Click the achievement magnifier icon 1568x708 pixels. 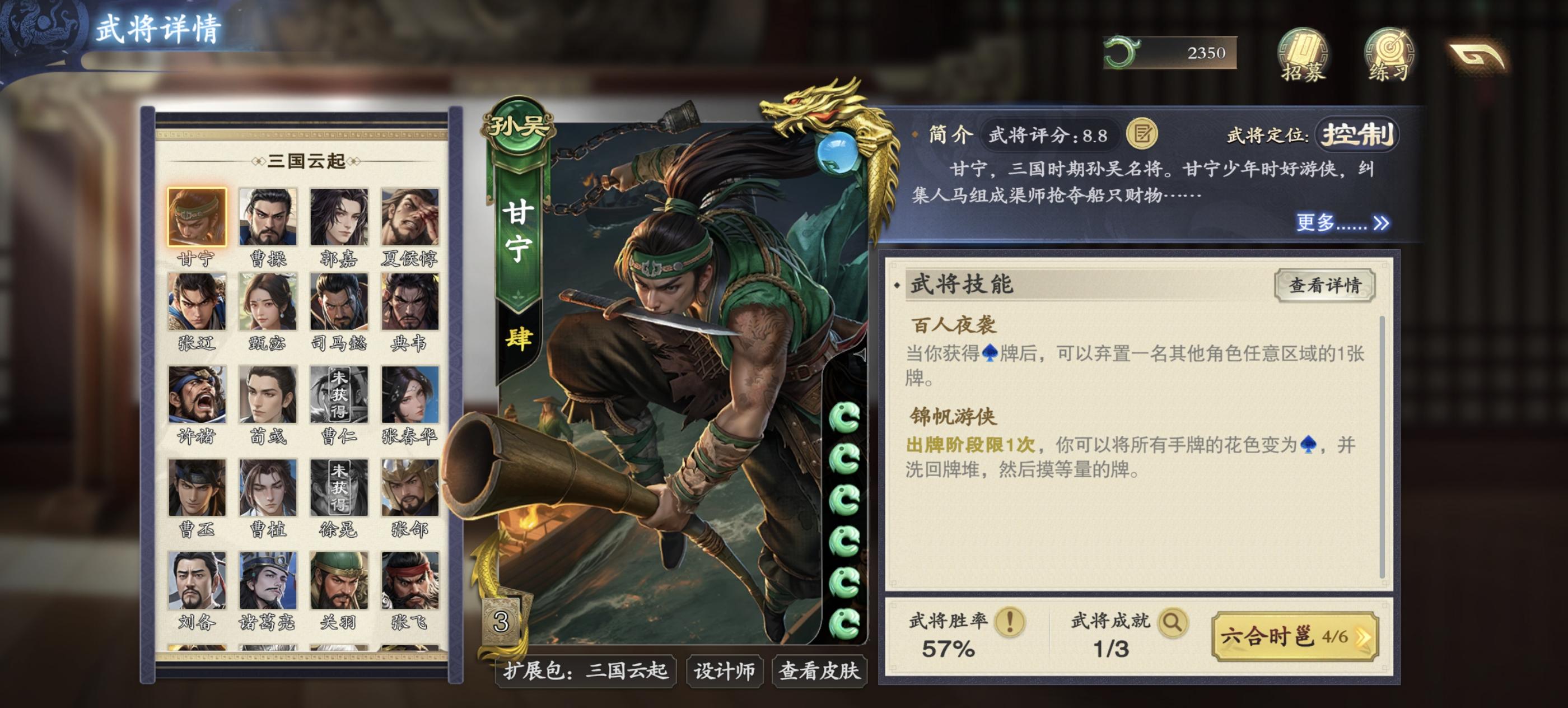tap(1173, 622)
